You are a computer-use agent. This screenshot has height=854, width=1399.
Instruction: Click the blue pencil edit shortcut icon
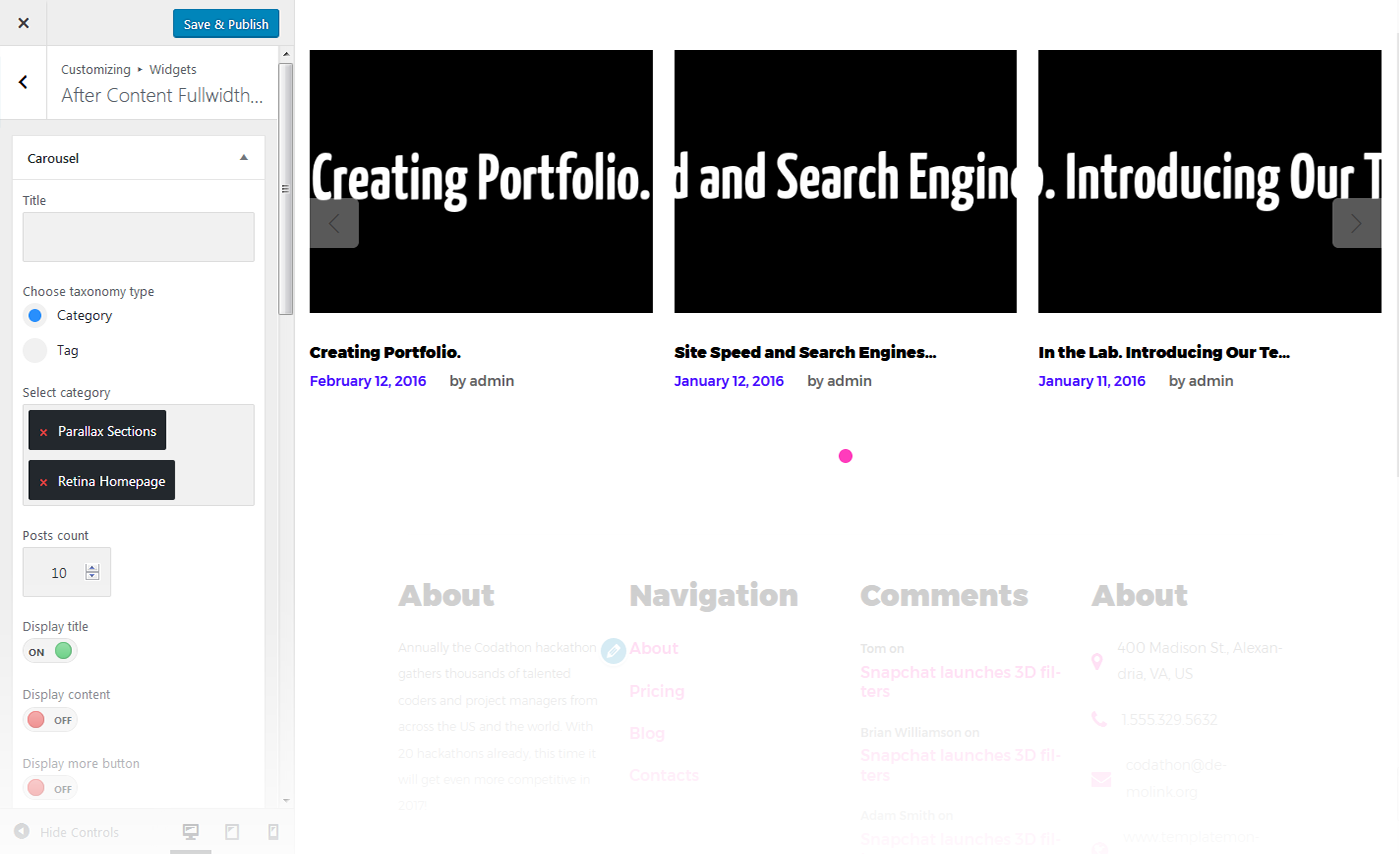tap(614, 650)
